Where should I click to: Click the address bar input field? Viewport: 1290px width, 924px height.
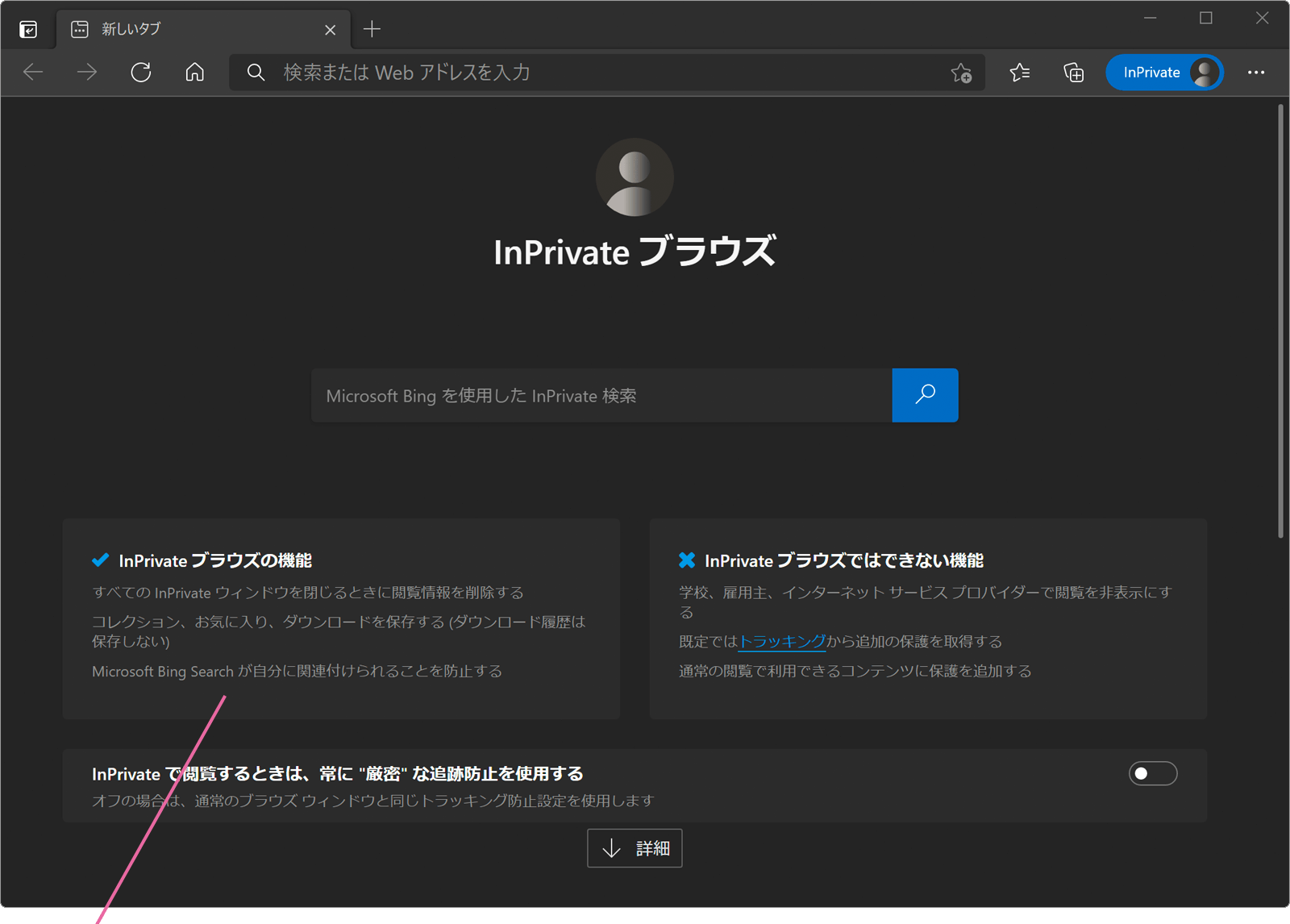click(607, 73)
